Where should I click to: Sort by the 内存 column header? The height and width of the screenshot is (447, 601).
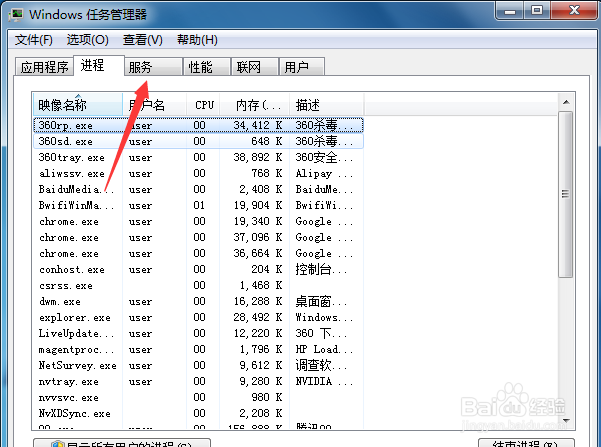coord(255,104)
